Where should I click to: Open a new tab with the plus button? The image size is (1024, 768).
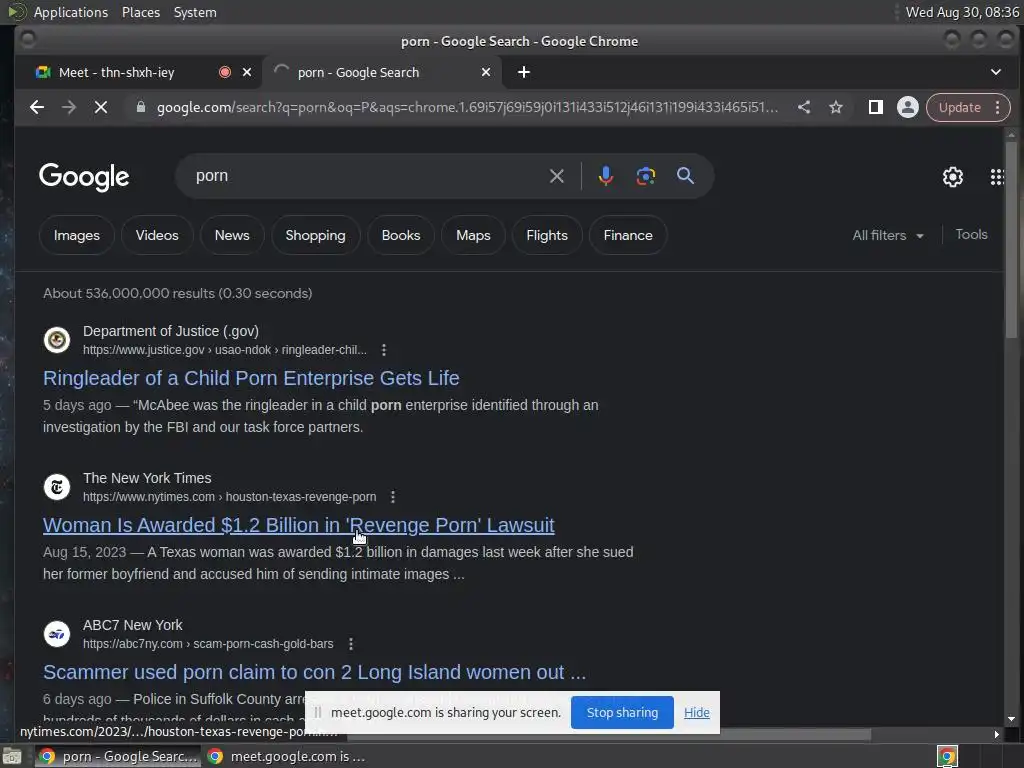524,72
